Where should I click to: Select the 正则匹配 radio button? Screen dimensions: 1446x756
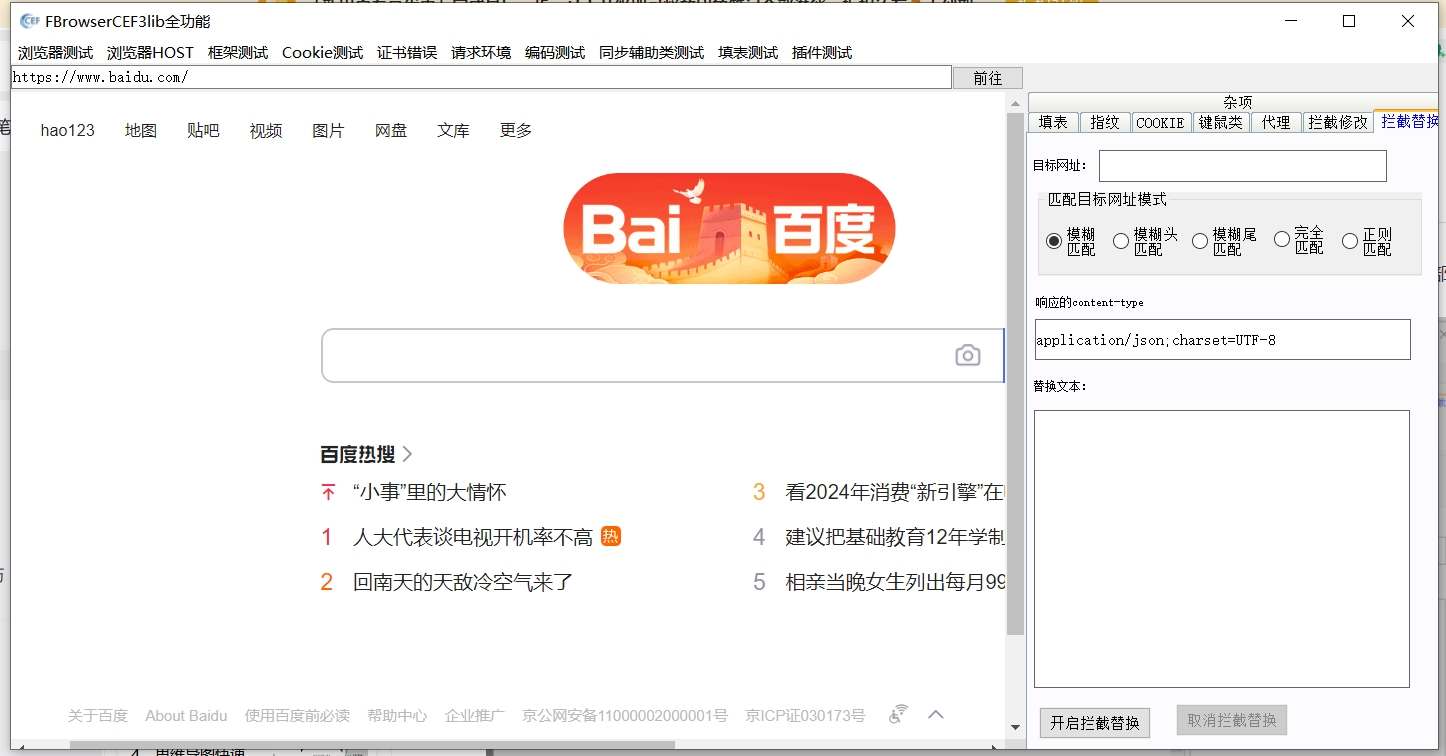pos(1350,241)
